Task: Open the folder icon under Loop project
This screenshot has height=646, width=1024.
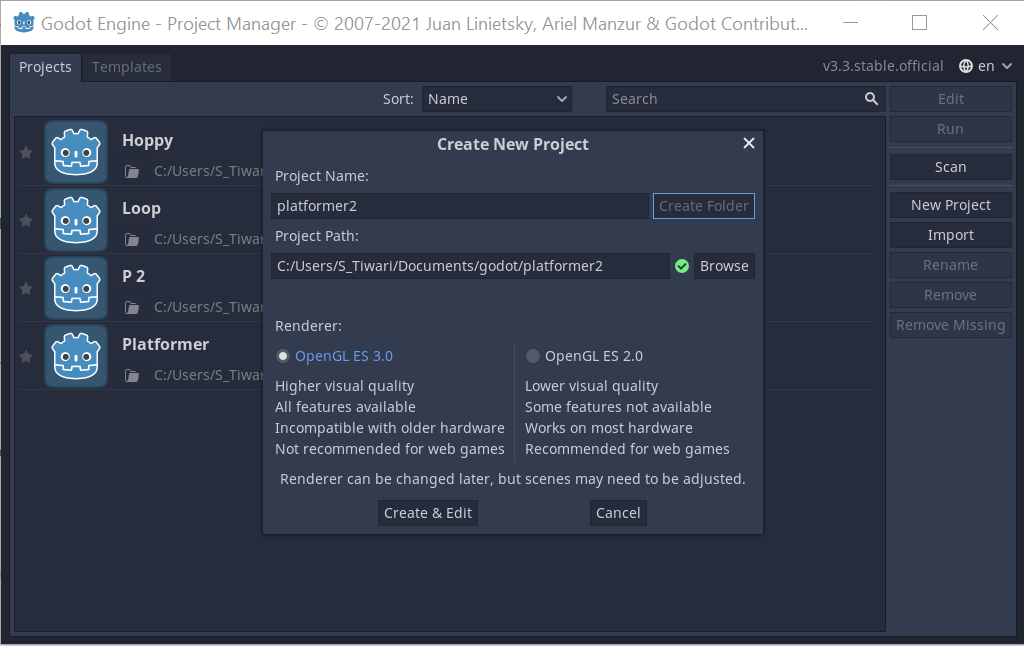Action: (x=132, y=240)
